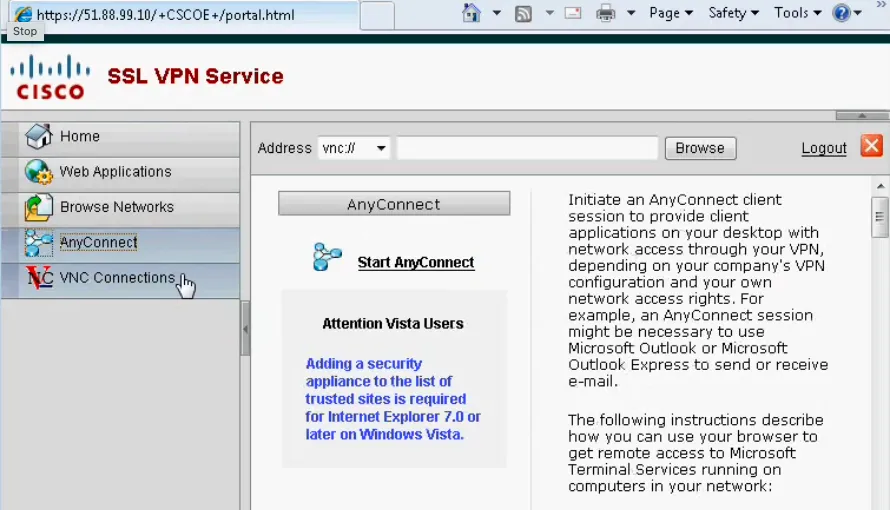Click the VNC Connections icon

(40, 278)
